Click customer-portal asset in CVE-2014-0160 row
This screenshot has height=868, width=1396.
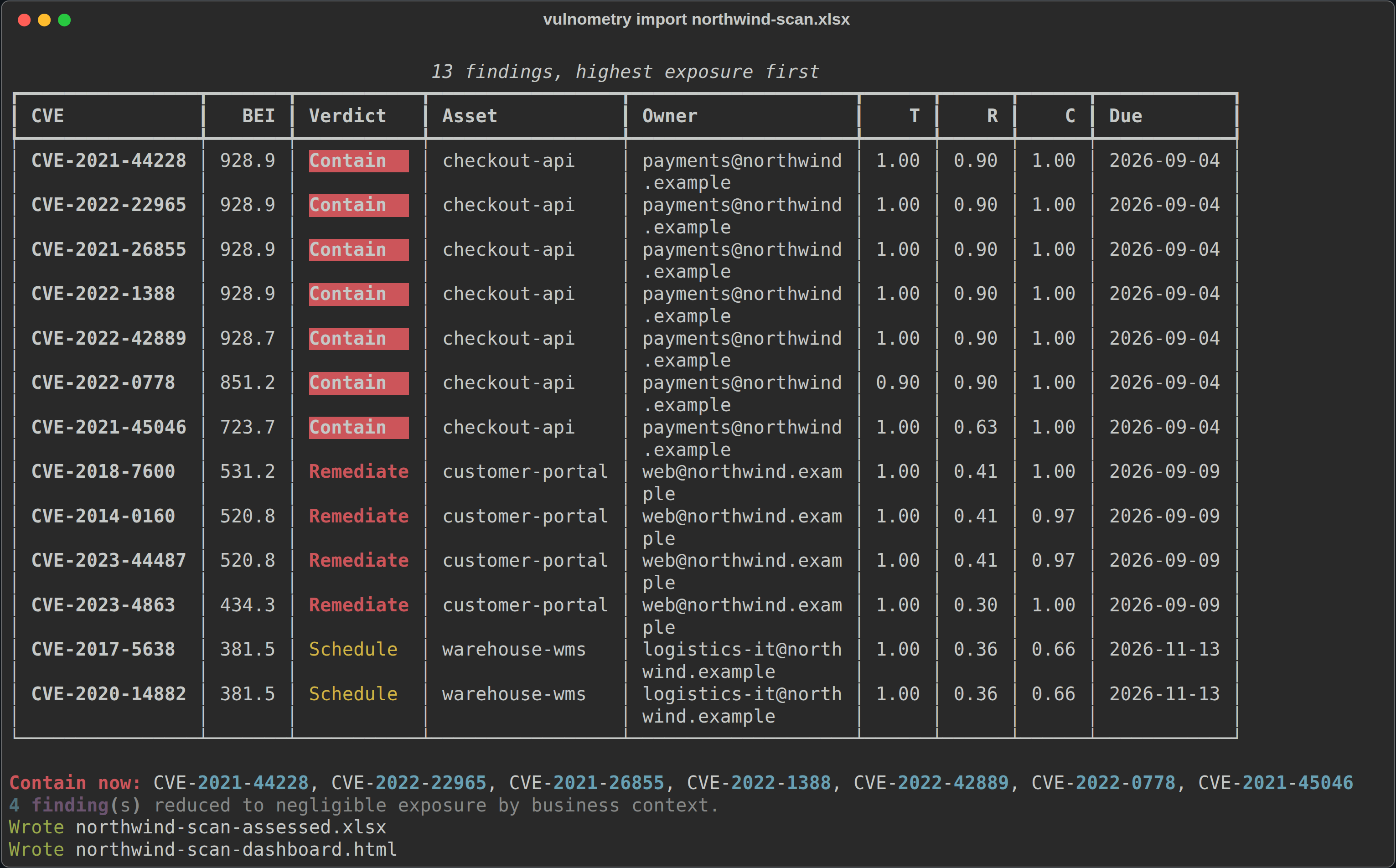point(525,517)
